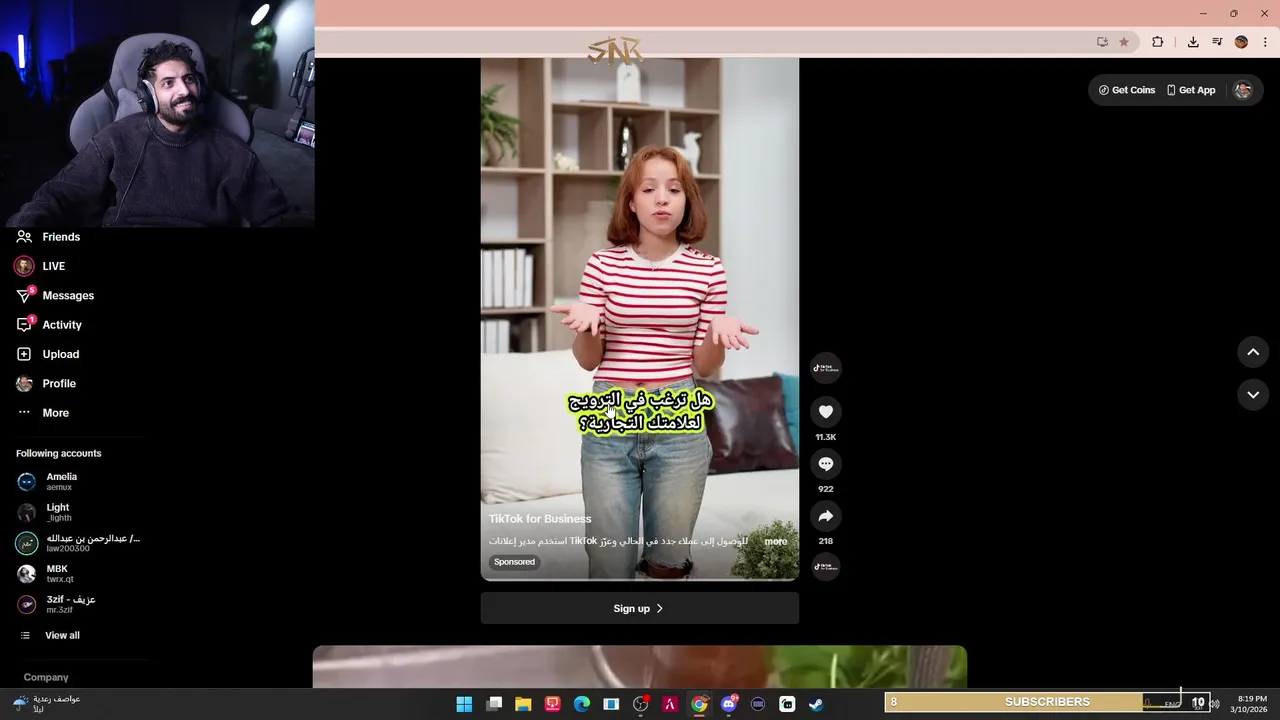Like the video with heart icon
Screen dimensions: 1280x720
pos(826,412)
